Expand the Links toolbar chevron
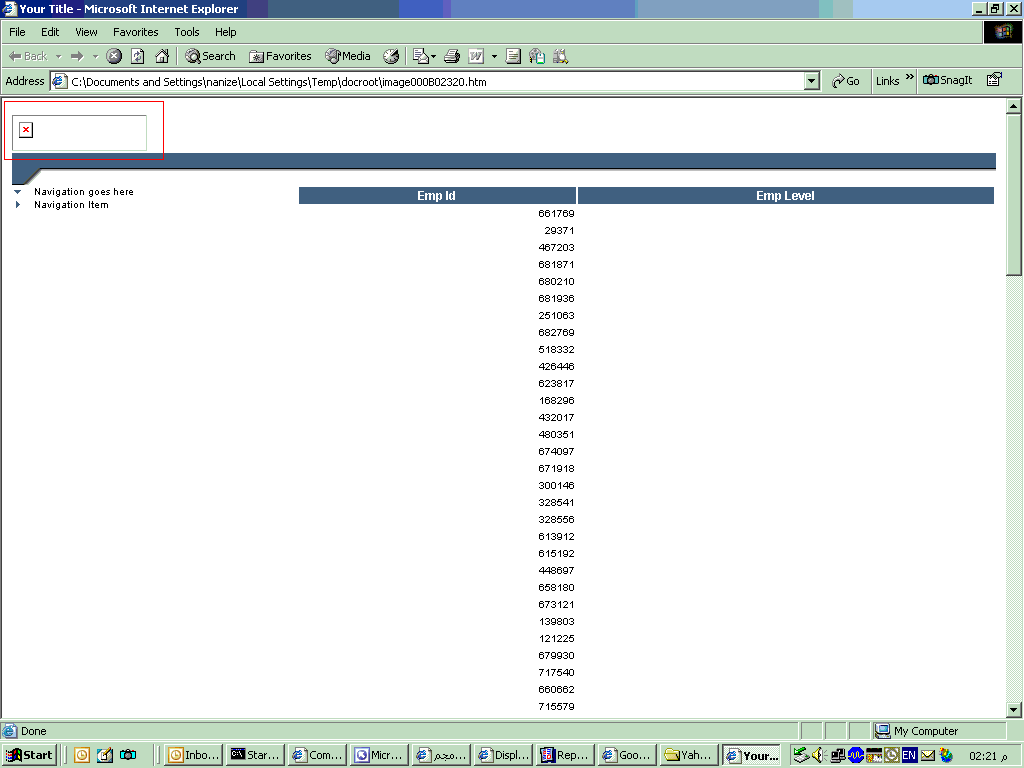This screenshot has height=768, width=1024. pyautogui.click(x=910, y=78)
